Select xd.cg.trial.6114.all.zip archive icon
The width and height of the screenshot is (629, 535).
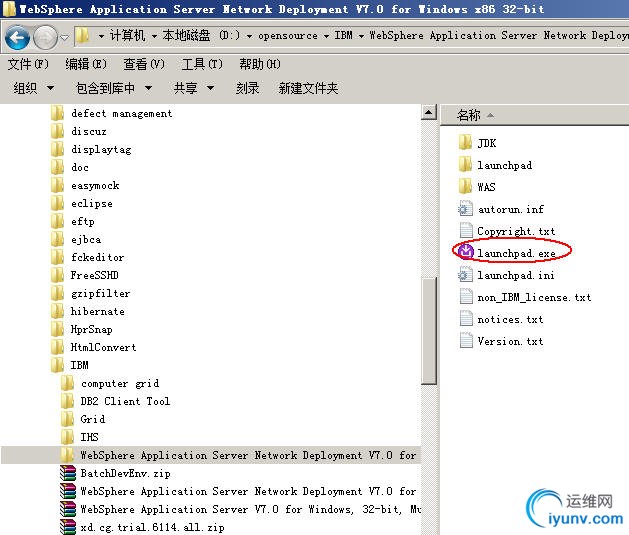point(68,527)
